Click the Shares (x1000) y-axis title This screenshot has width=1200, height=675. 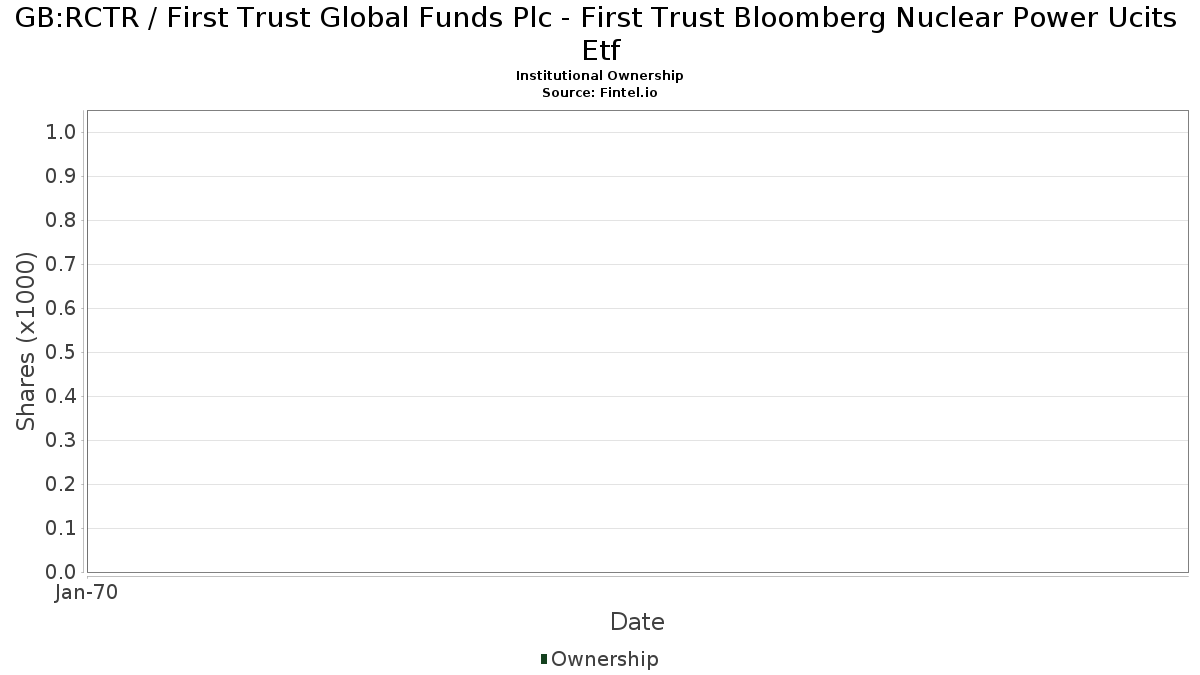click(x=27, y=341)
